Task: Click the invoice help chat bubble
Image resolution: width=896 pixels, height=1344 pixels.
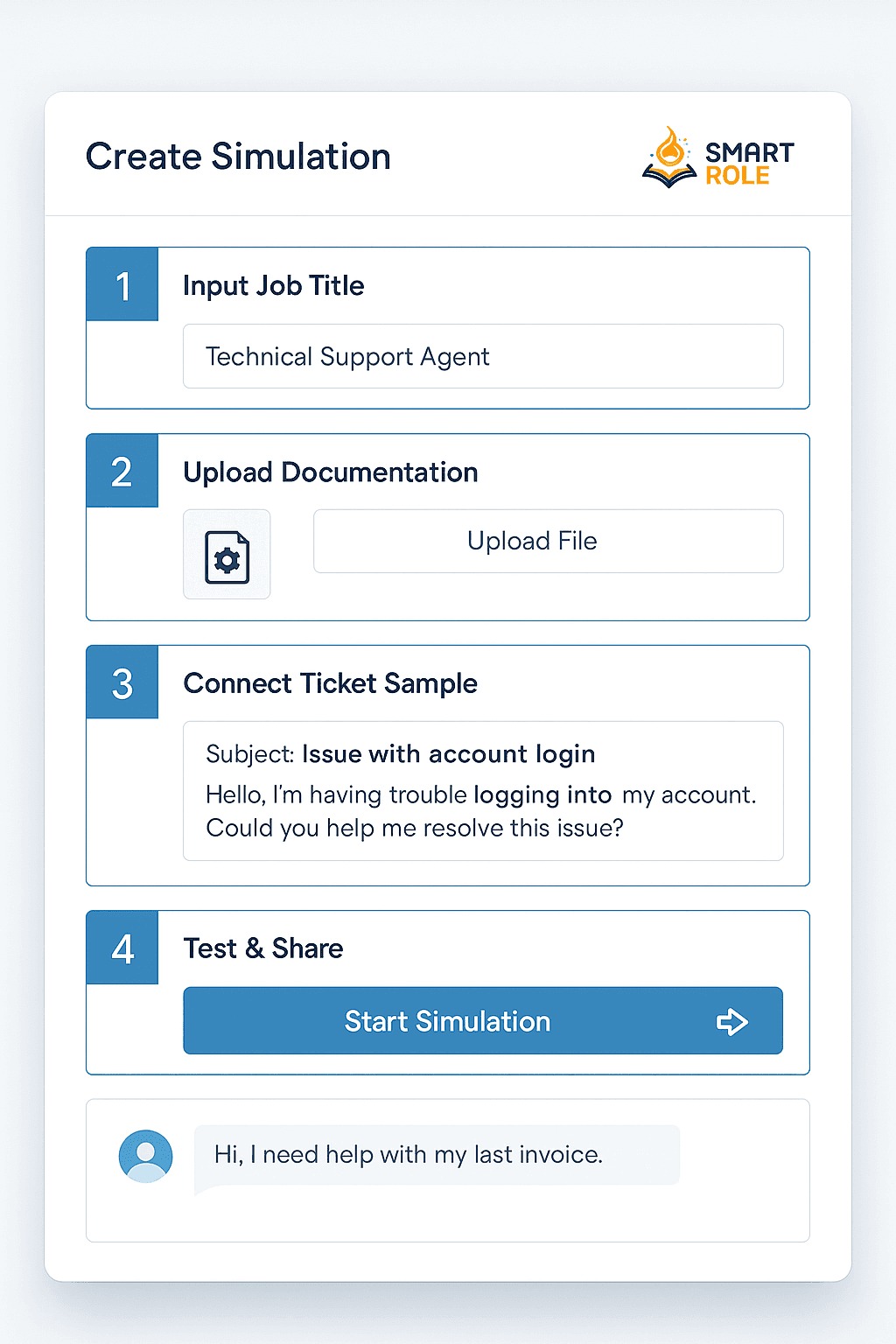Action: pos(436,1154)
